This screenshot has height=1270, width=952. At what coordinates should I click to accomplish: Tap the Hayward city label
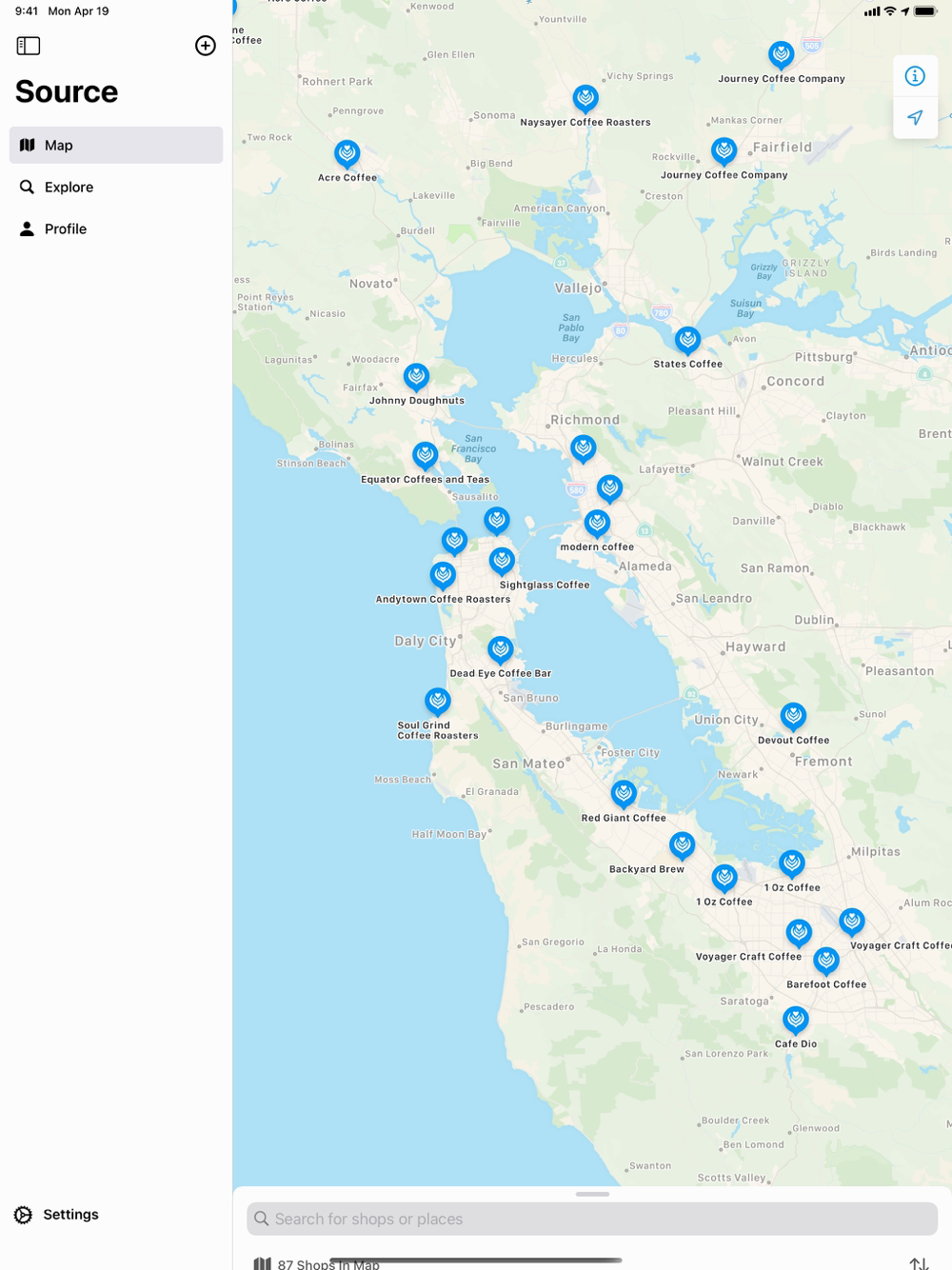756,647
